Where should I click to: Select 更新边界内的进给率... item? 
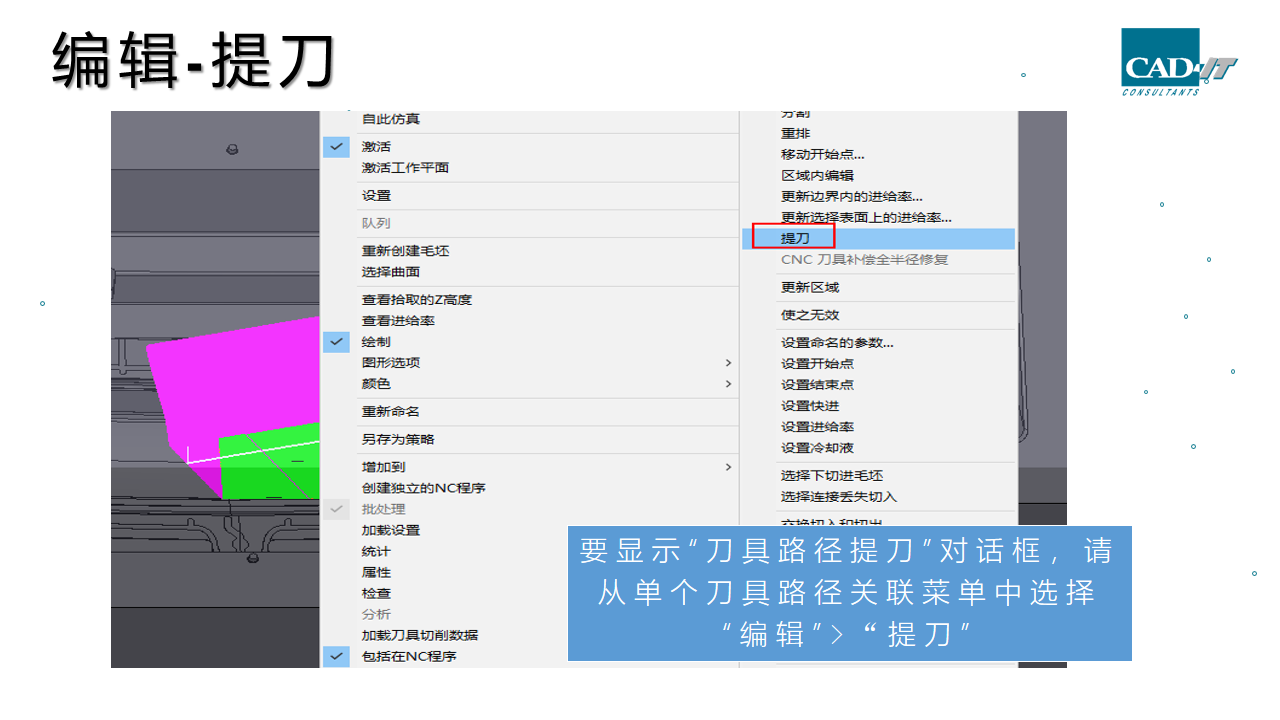(x=852, y=197)
